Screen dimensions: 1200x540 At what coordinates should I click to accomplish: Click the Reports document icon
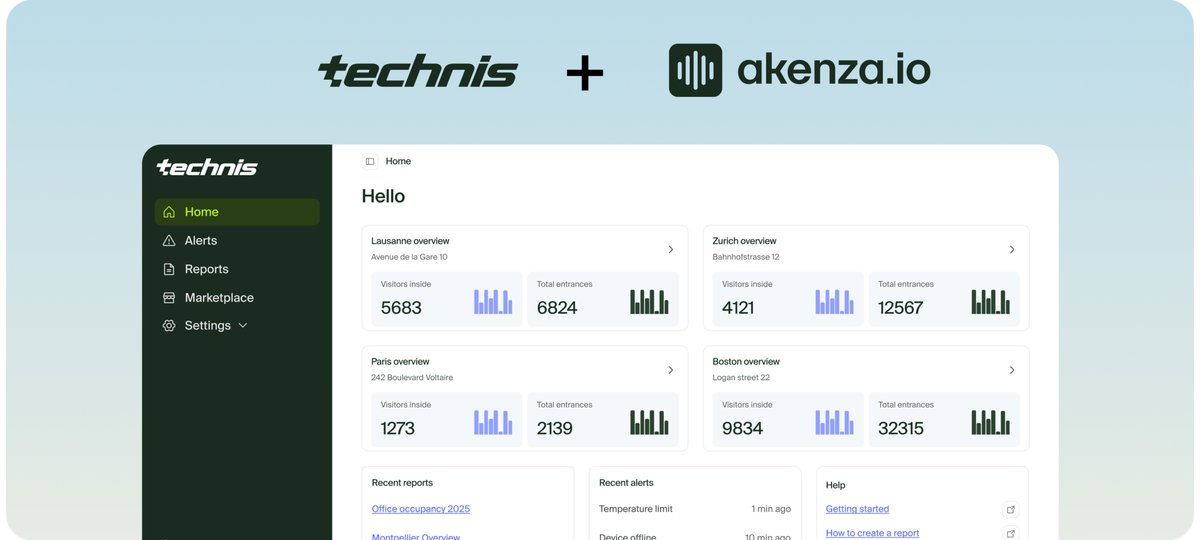click(x=169, y=269)
